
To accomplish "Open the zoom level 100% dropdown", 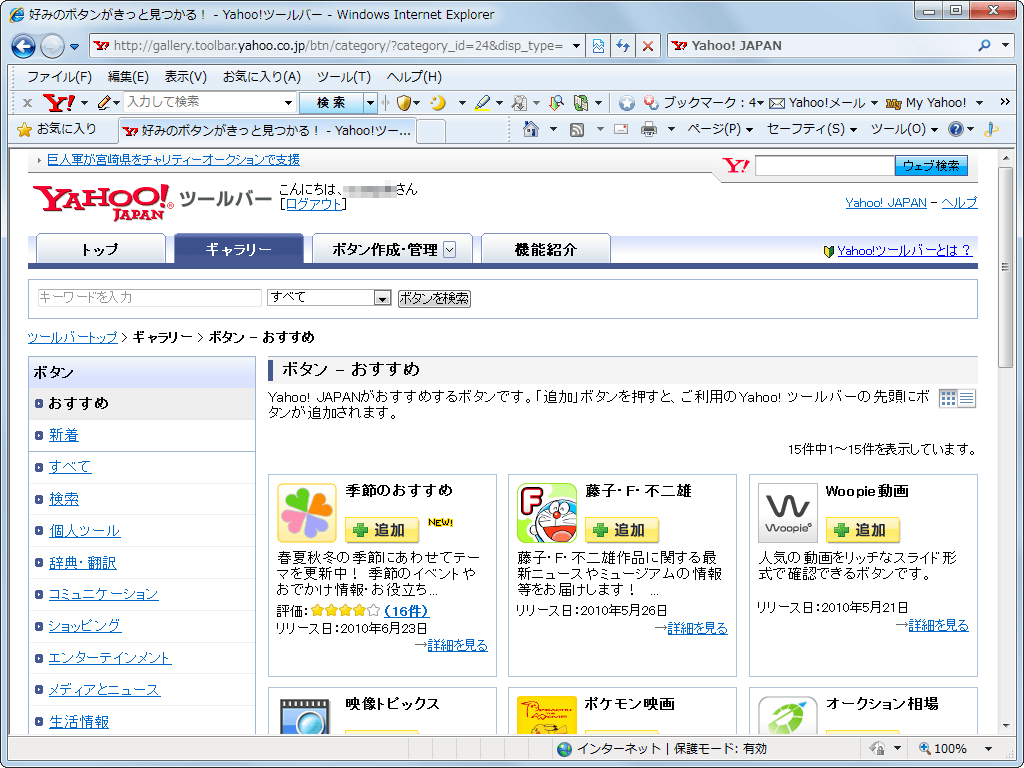I will [989, 748].
